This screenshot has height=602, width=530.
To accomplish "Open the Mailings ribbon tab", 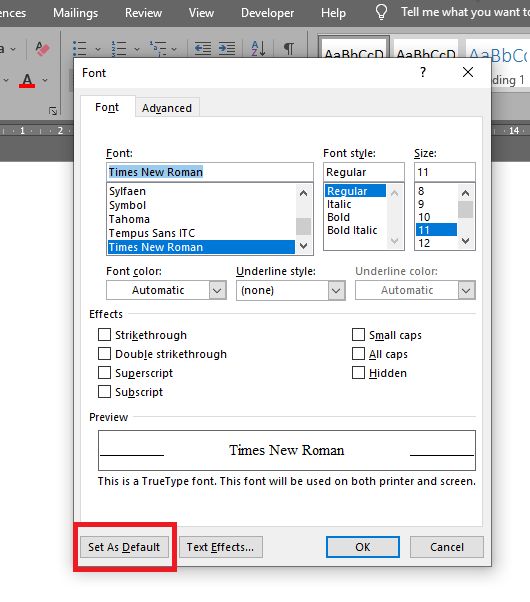I will pyautogui.click(x=75, y=13).
